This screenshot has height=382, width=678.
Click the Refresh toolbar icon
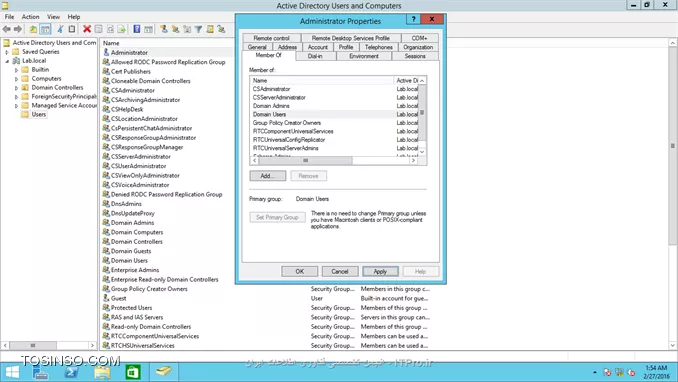tap(110, 29)
